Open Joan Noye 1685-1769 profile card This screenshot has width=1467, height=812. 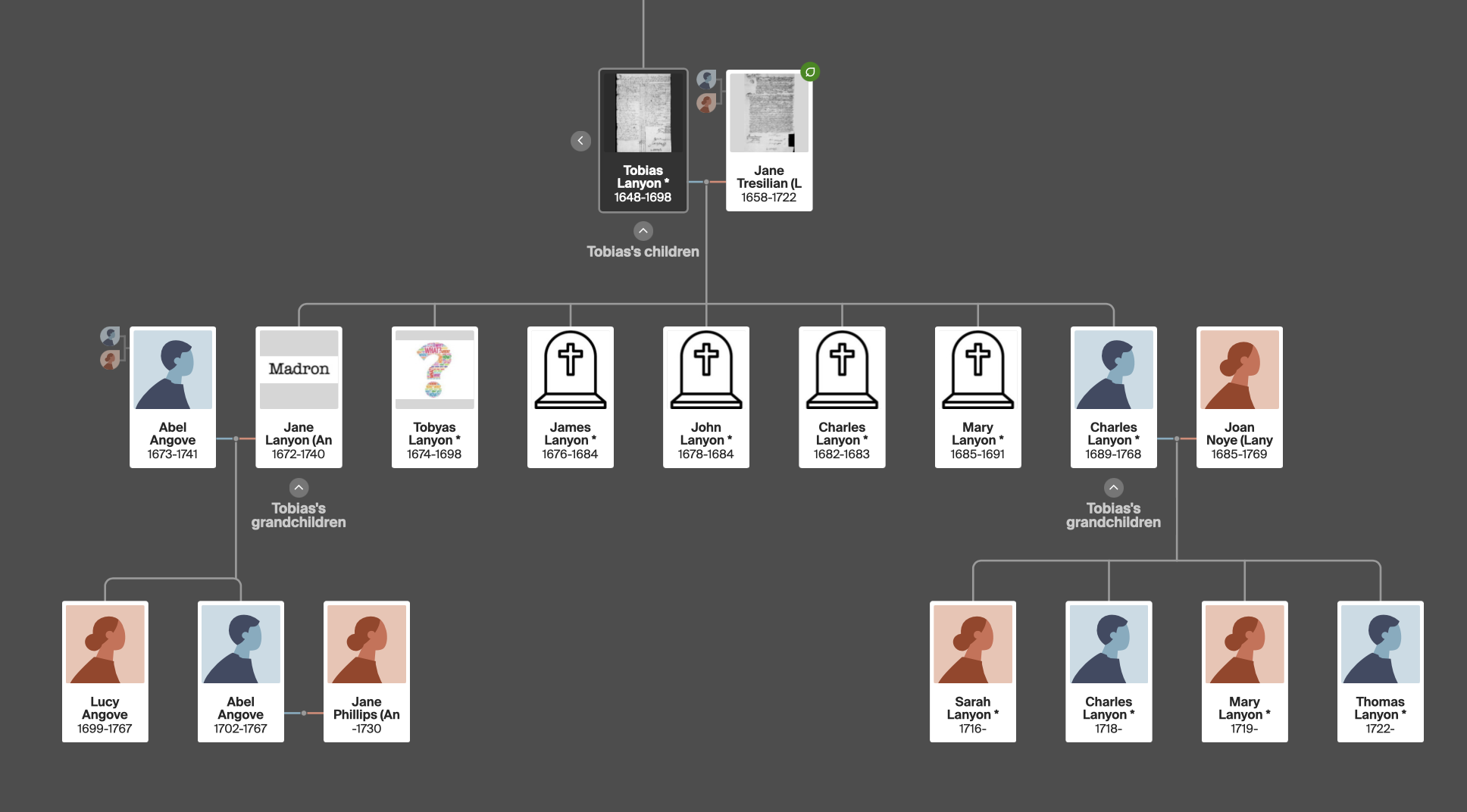pyautogui.click(x=1239, y=397)
